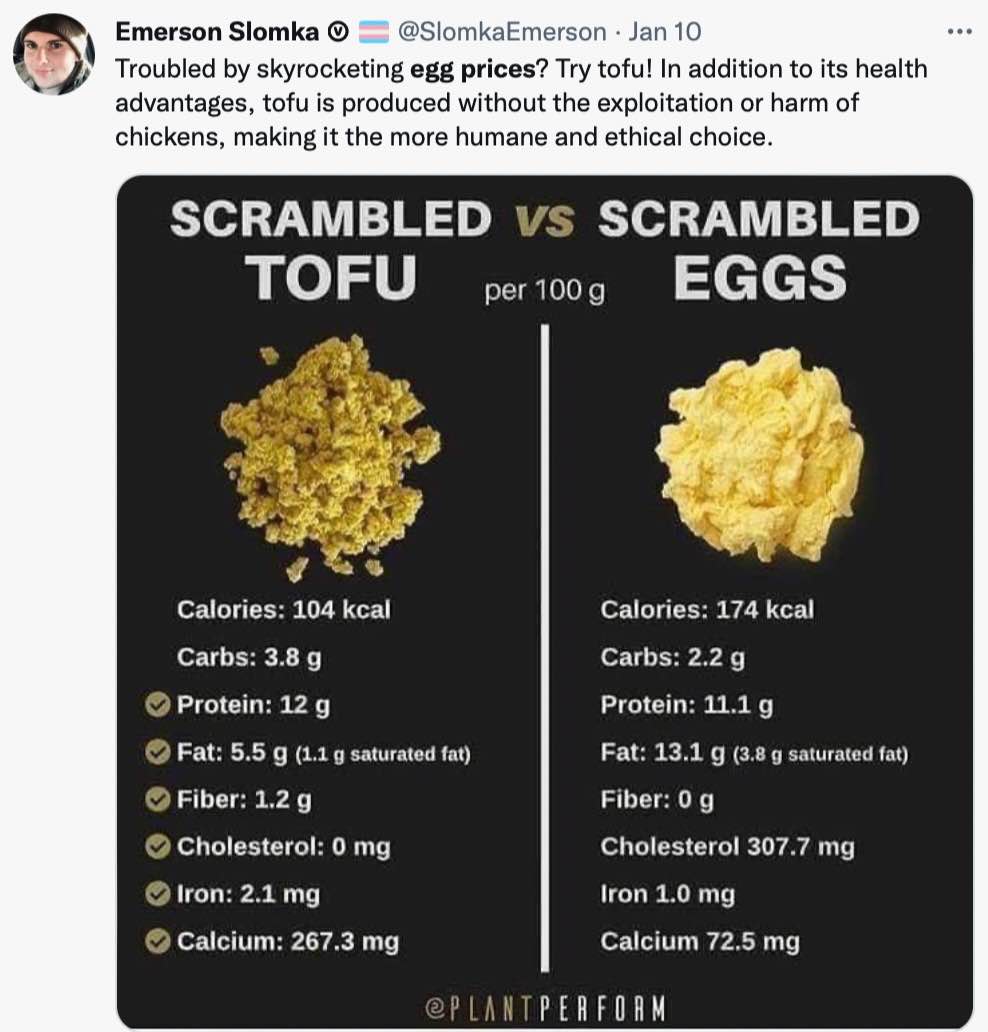
Task: Open the three-dot more options menu
Action: (x=959, y=31)
